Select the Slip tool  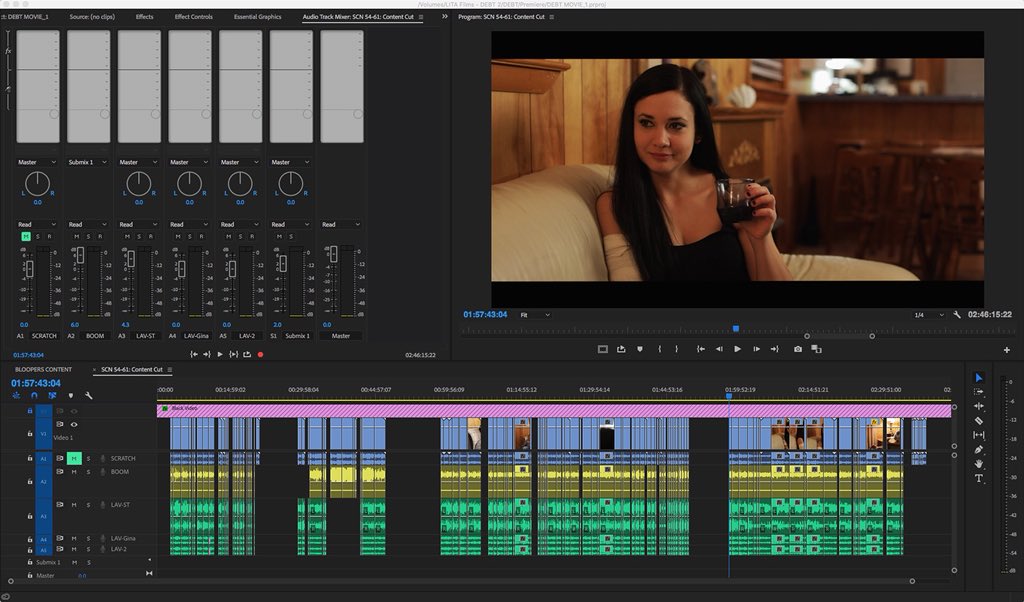[x=978, y=435]
